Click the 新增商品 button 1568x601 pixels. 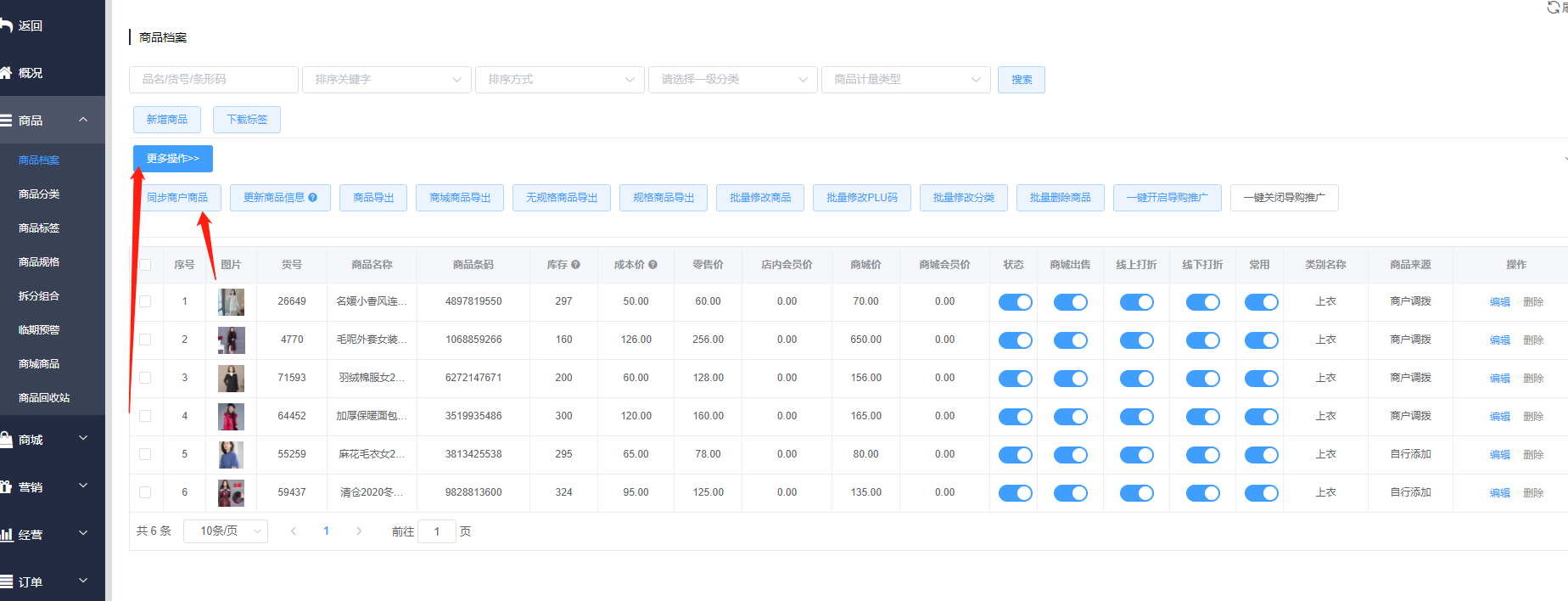tap(167, 120)
